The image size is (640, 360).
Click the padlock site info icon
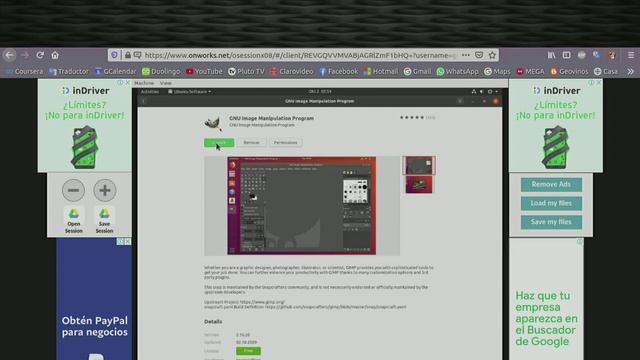[x=128, y=55]
